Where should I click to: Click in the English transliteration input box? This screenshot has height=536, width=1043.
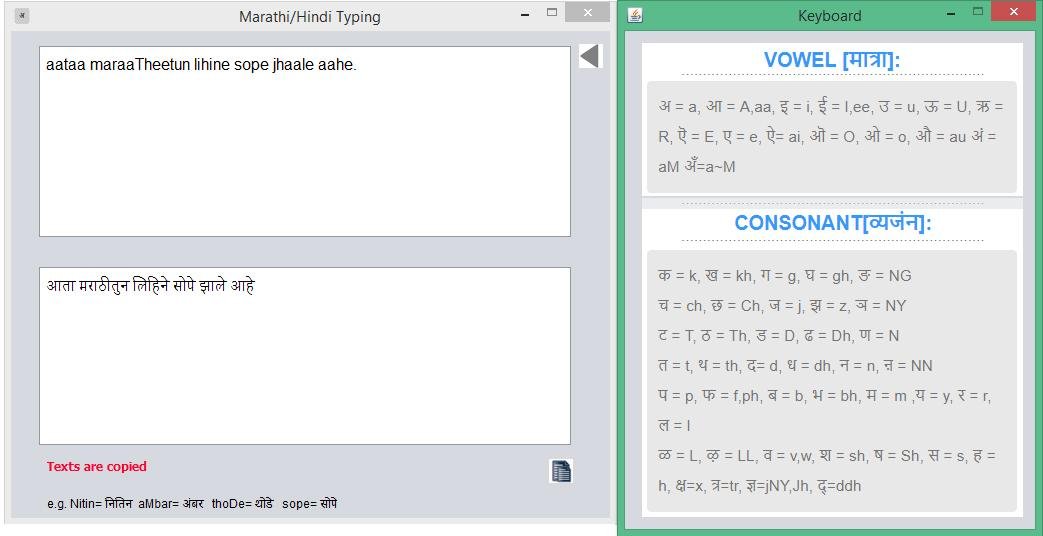[305, 141]
